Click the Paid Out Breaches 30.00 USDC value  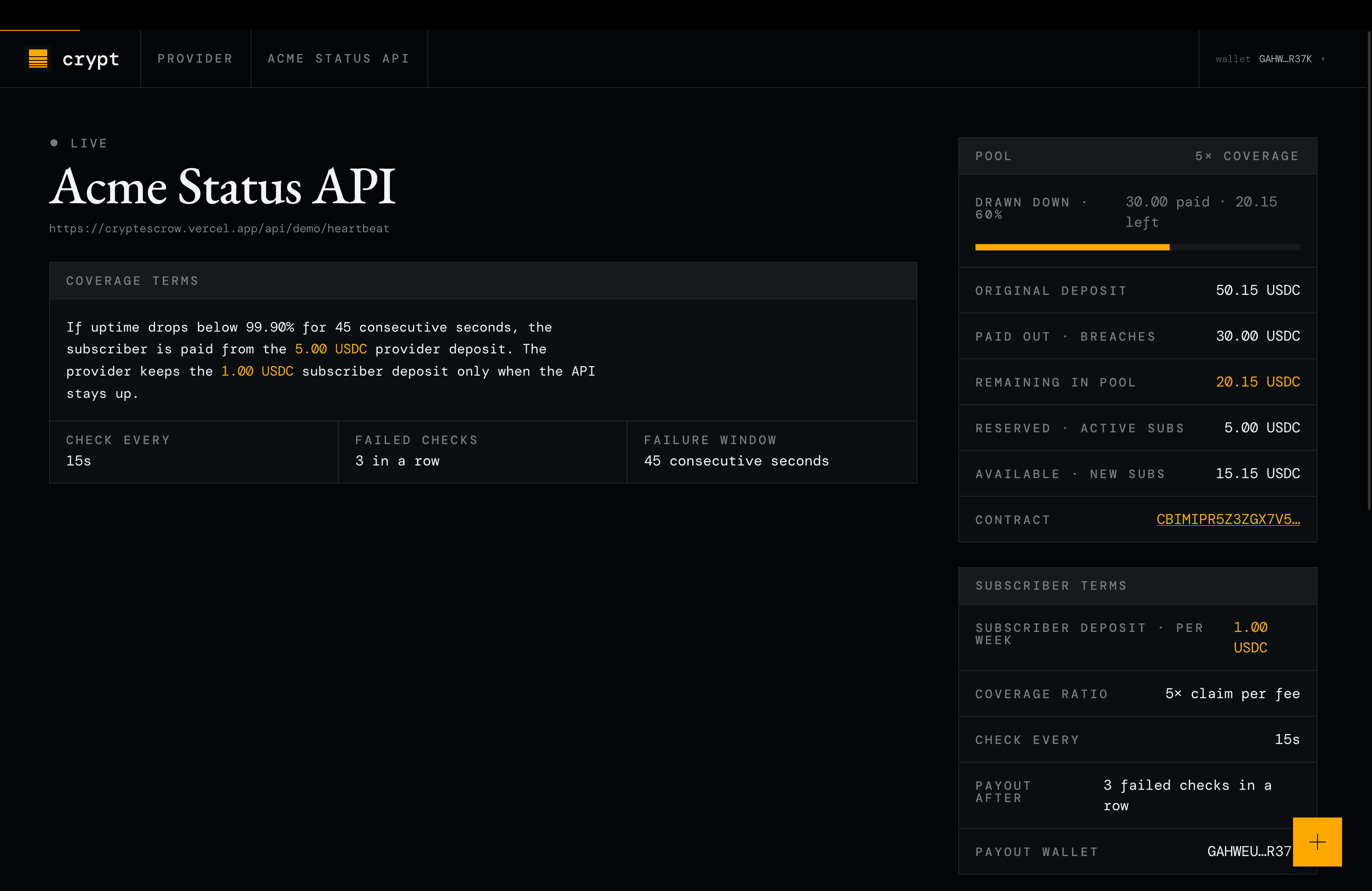click(1258, 336)
